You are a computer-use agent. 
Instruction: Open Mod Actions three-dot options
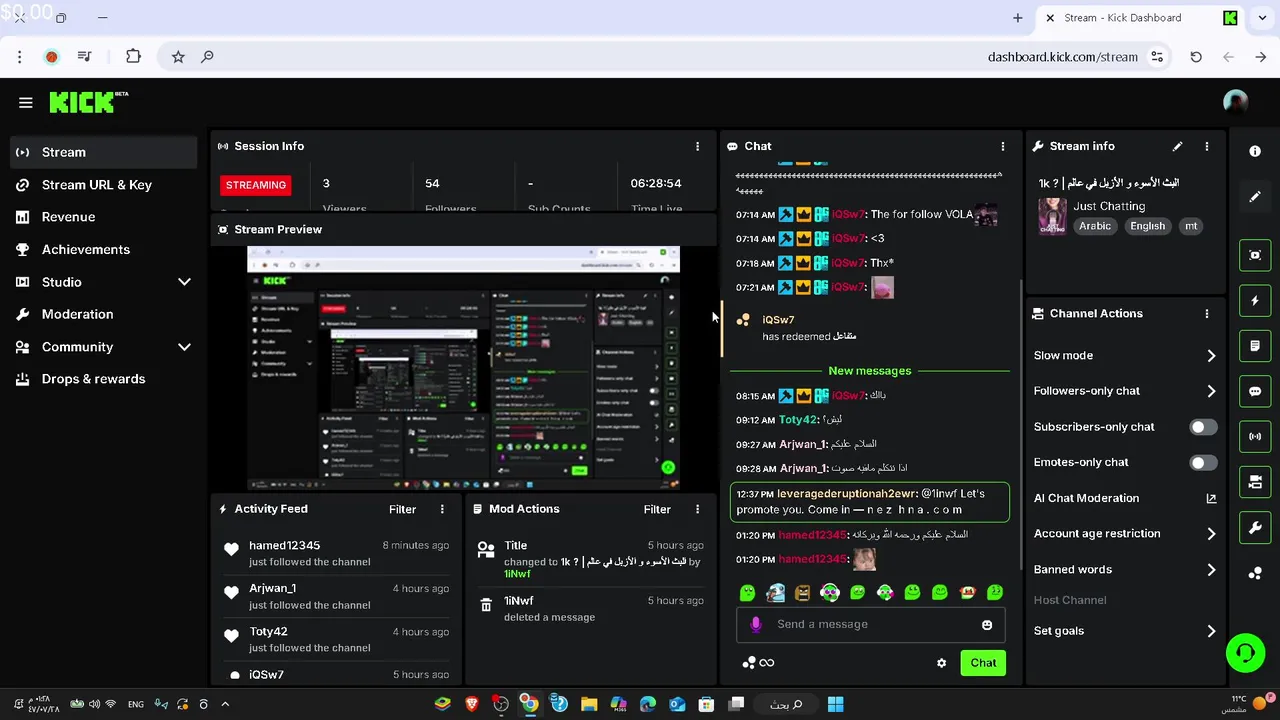[698, 509]
